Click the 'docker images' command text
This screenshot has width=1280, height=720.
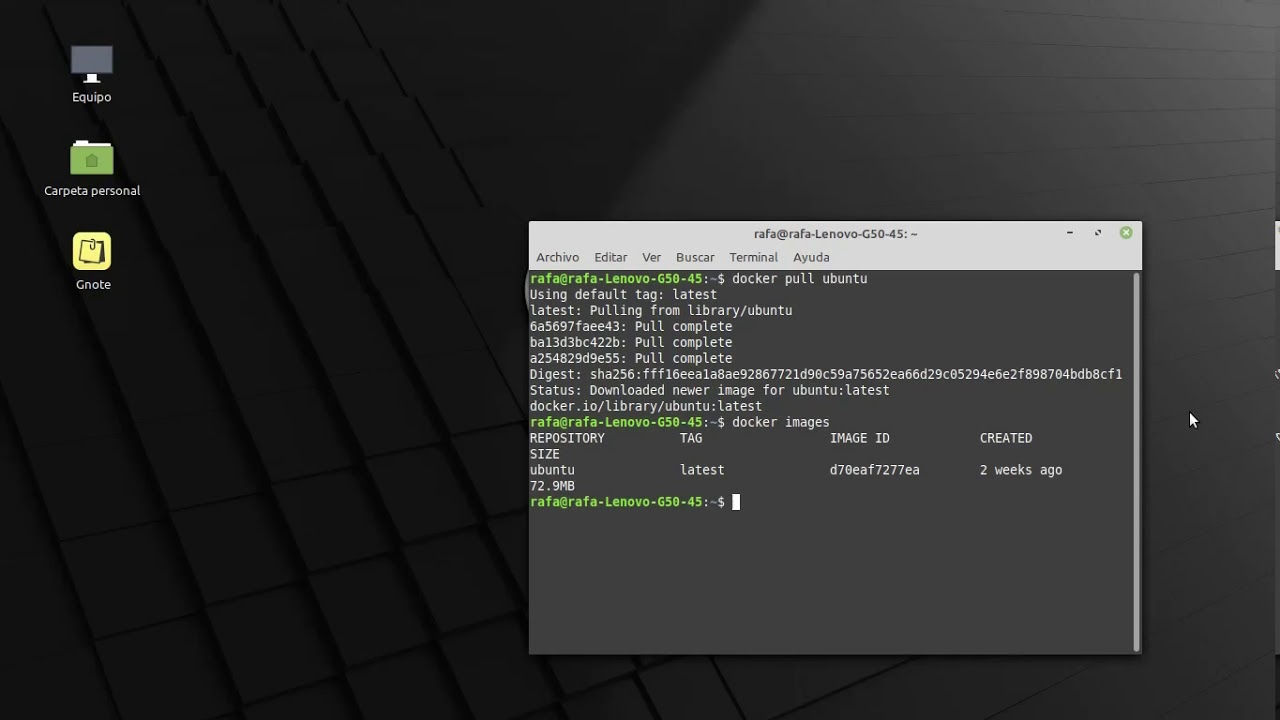click(x=781, y=423)
